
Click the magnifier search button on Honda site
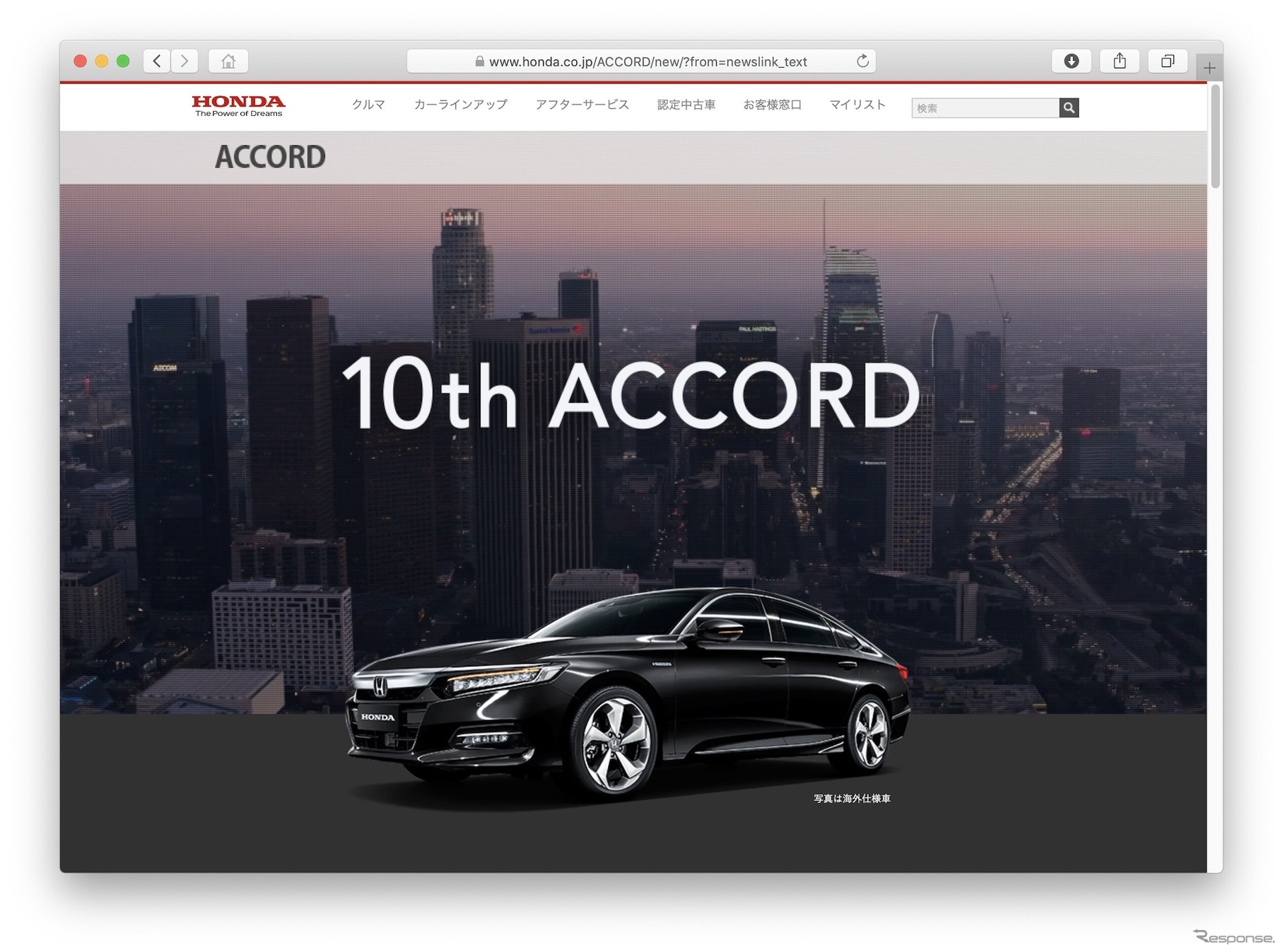[x=1069, y=107]
